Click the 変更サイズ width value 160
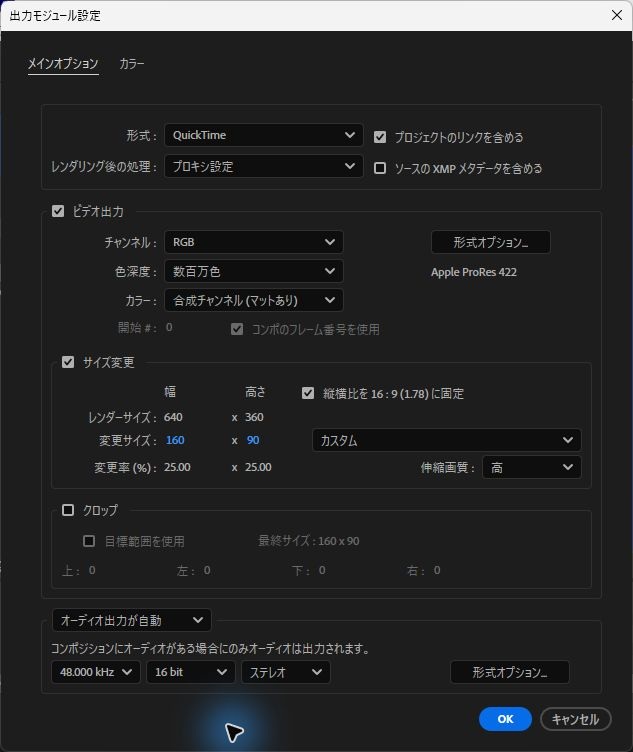The width and height of the screenshot is (633, 752). coord(175,440)
